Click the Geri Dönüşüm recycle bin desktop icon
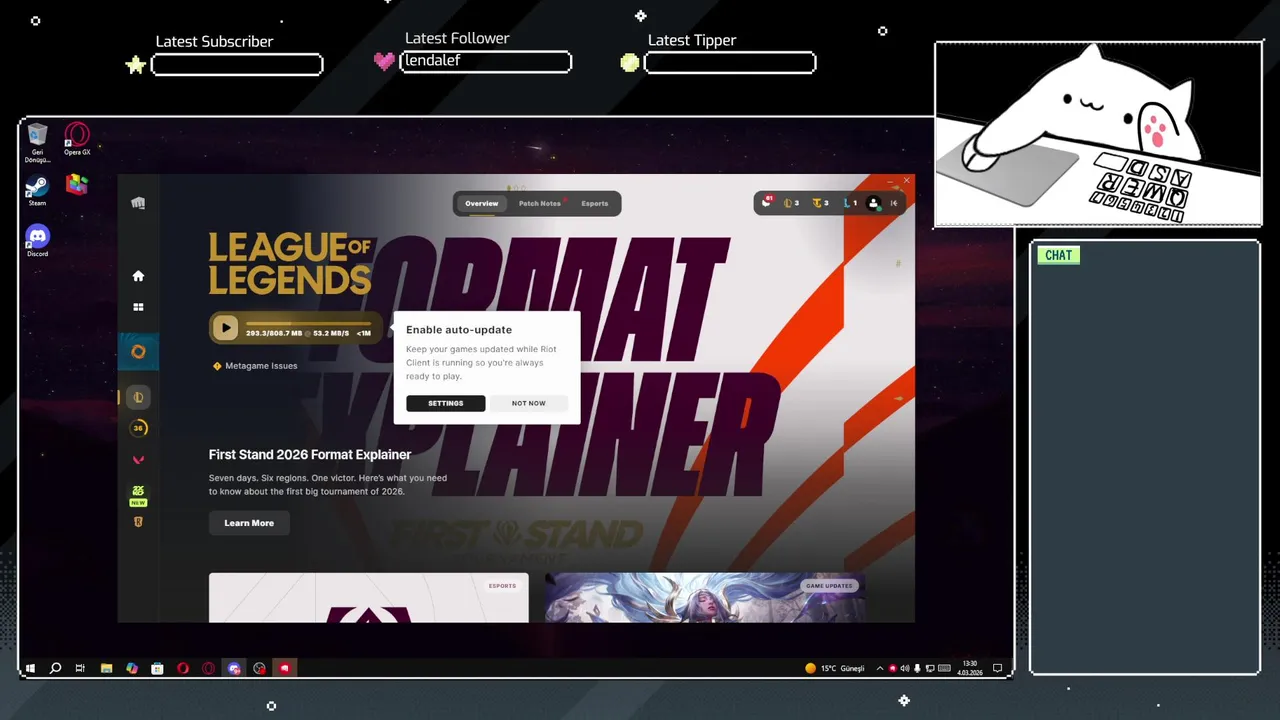This screenshot has width=1280, height=720. point(37,143)
